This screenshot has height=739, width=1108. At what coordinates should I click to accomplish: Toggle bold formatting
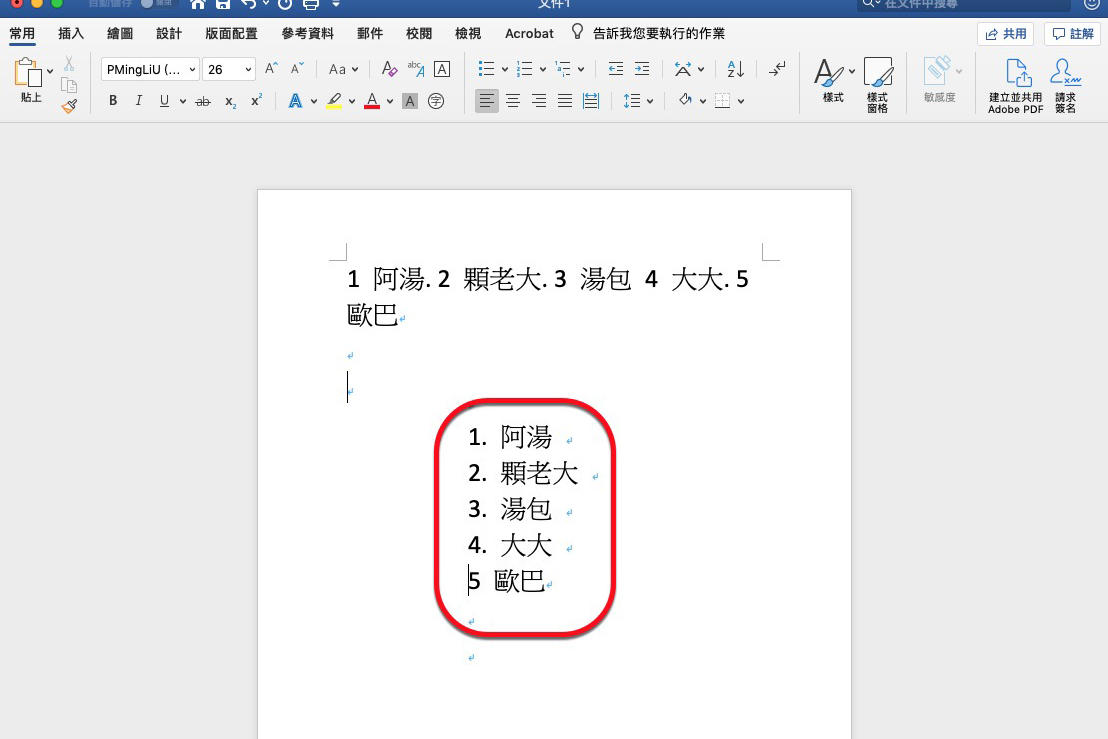[113, 100]
